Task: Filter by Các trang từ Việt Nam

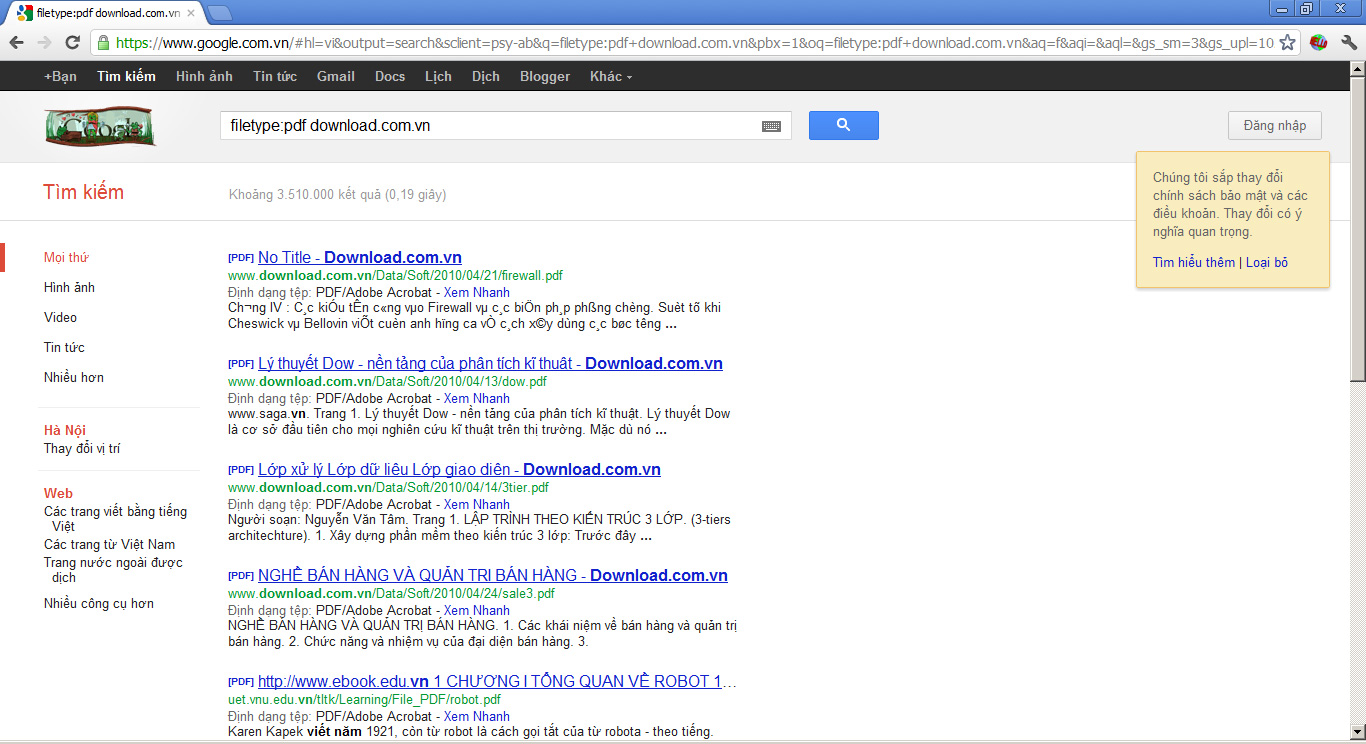Action: pyautogui.click(x=109, y=544)
